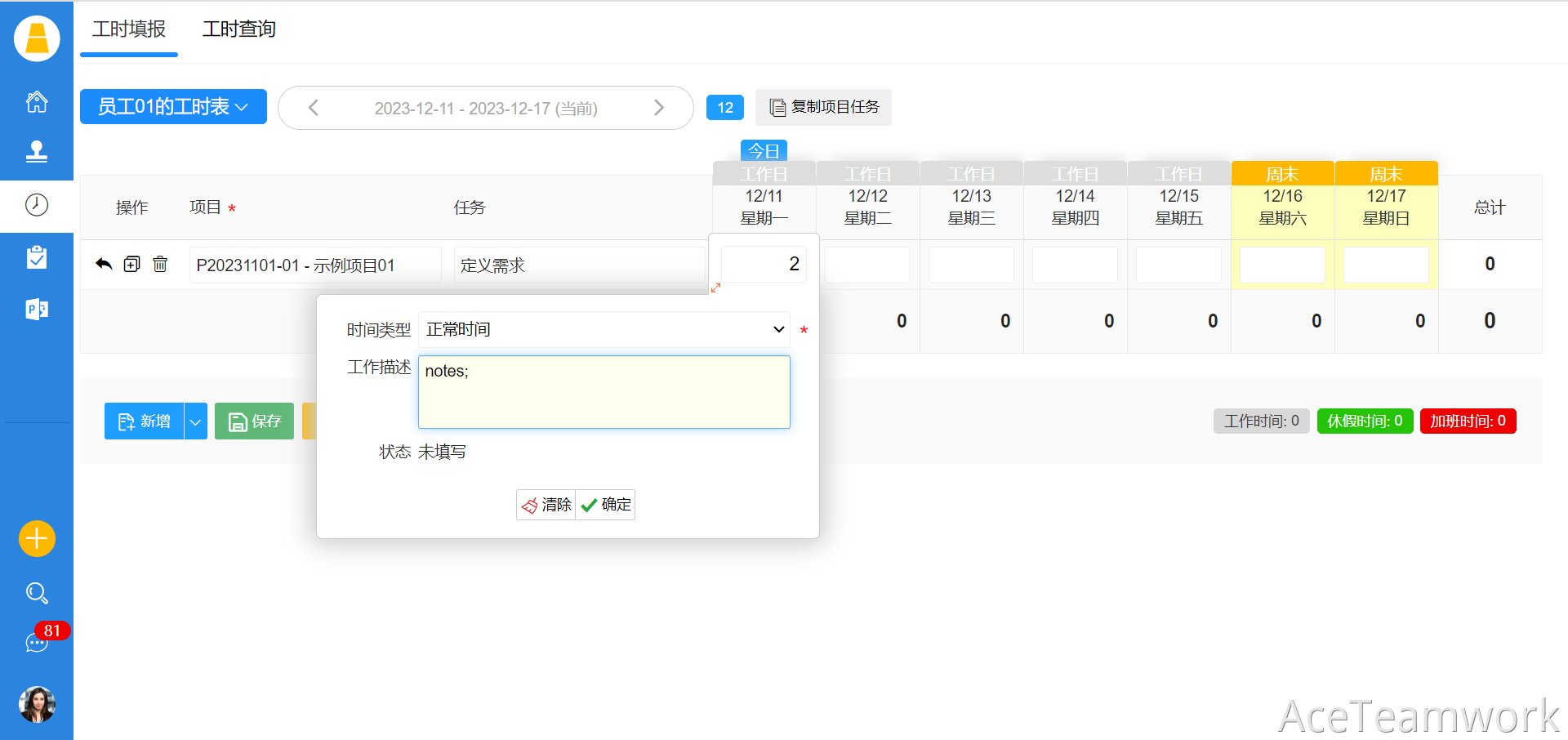The width and height of the screenshot is (1568, 740).
Task: Expand the 时间类型 dropdown
Action: point(604,329)
